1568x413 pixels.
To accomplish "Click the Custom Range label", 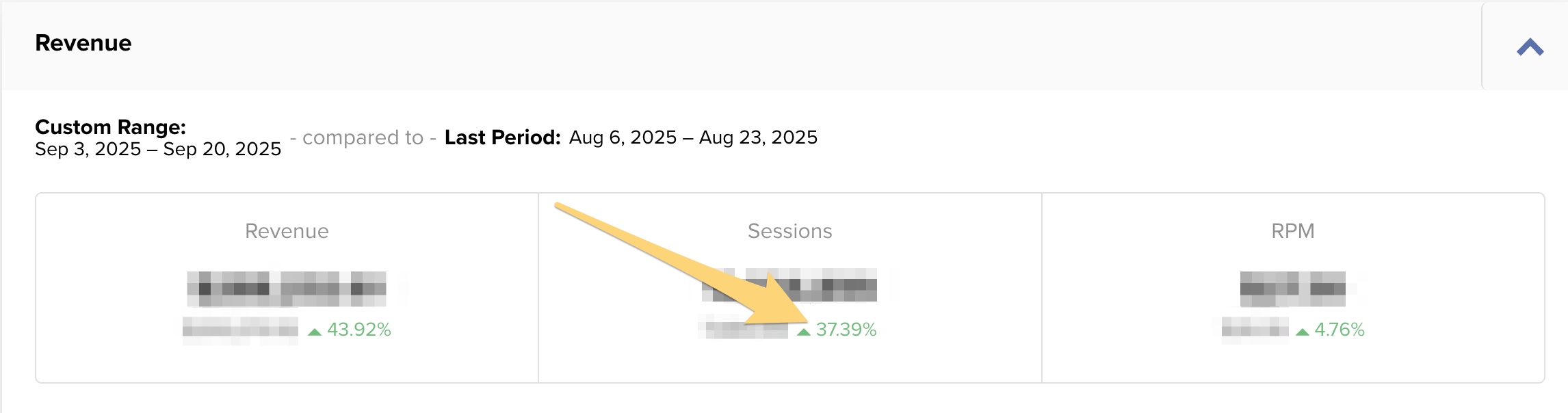I will [110, 127].
